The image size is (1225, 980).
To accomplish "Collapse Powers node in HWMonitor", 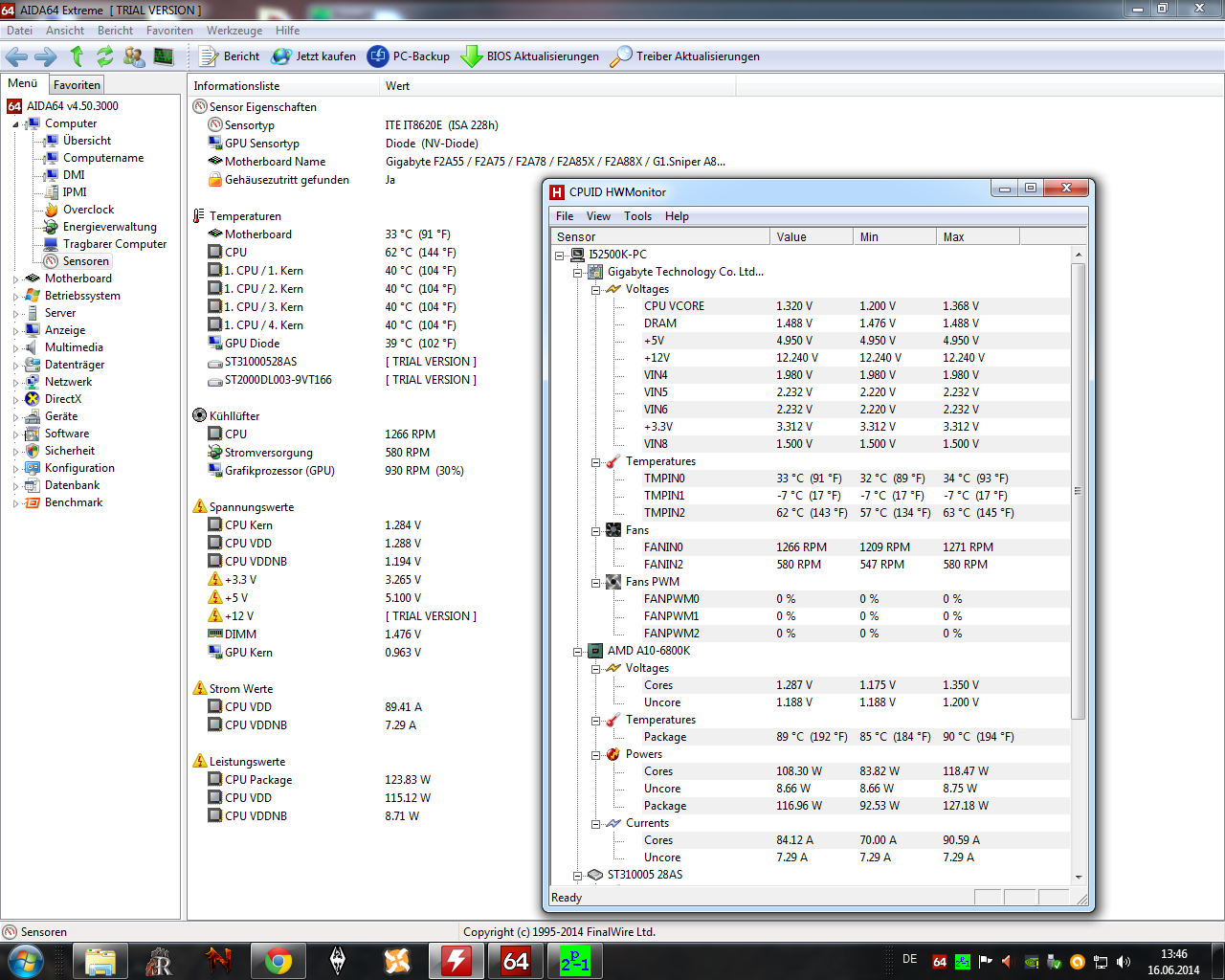I will coord(595,754).
